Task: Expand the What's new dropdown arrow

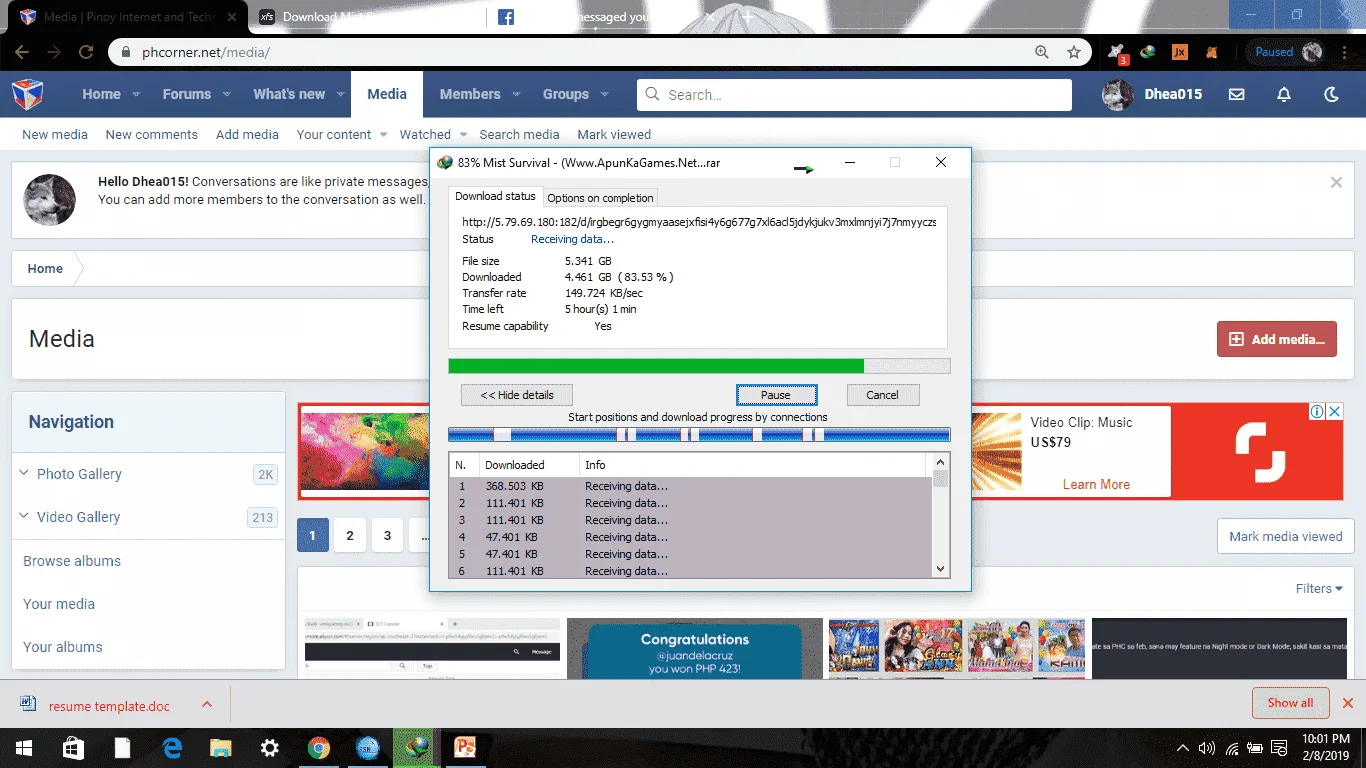Action: pos(340,94)
